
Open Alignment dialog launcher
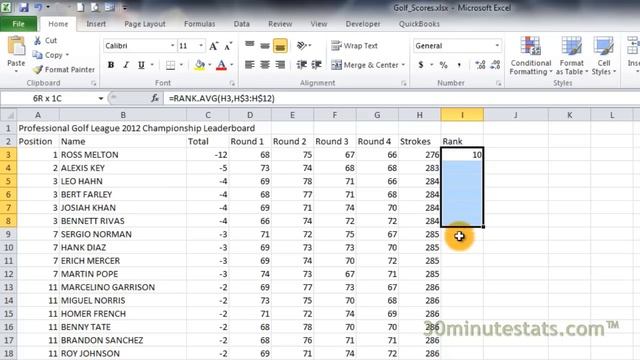(404, 83)
